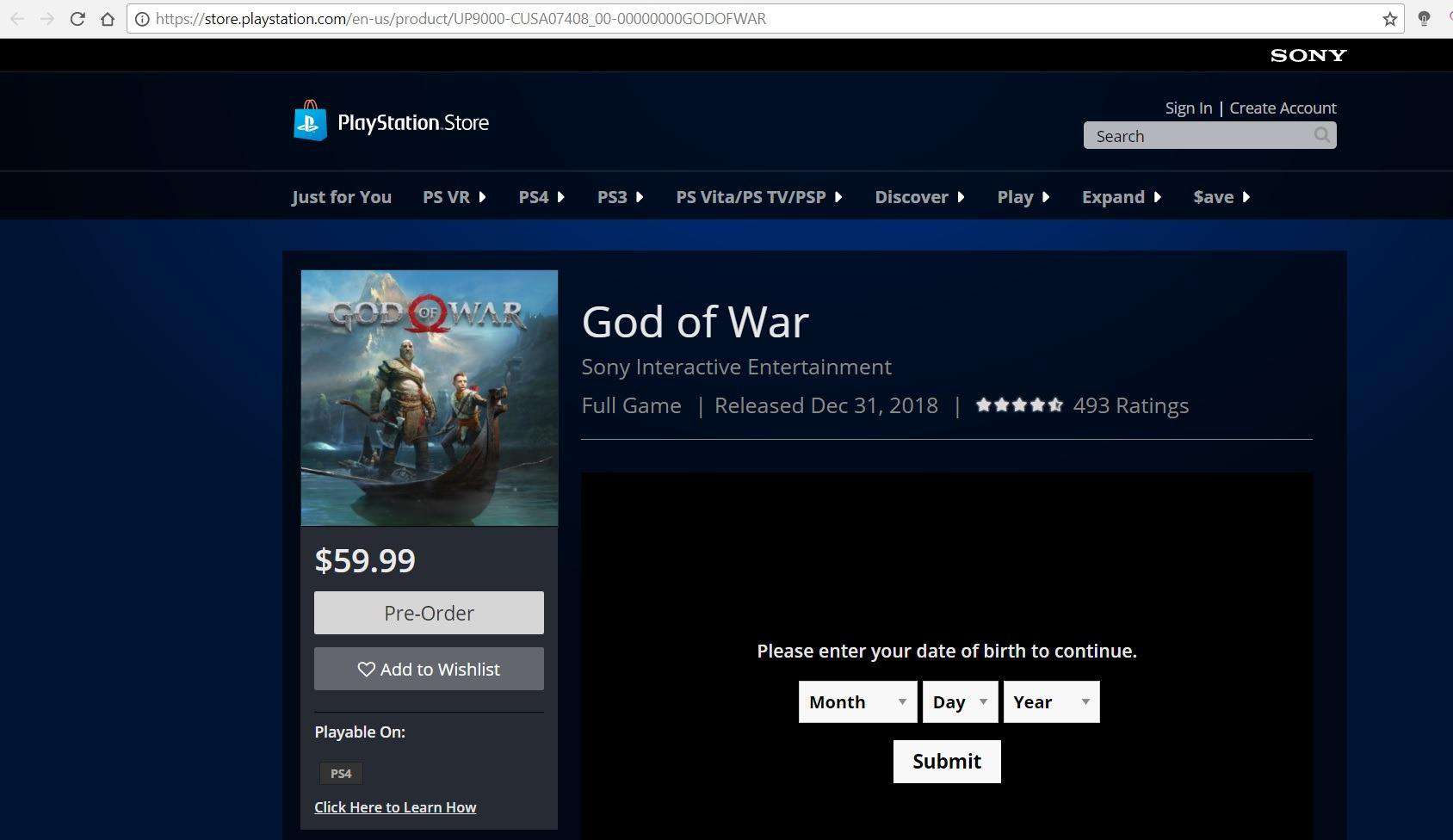Expand the PS VR menu

[x=454, y=197]
